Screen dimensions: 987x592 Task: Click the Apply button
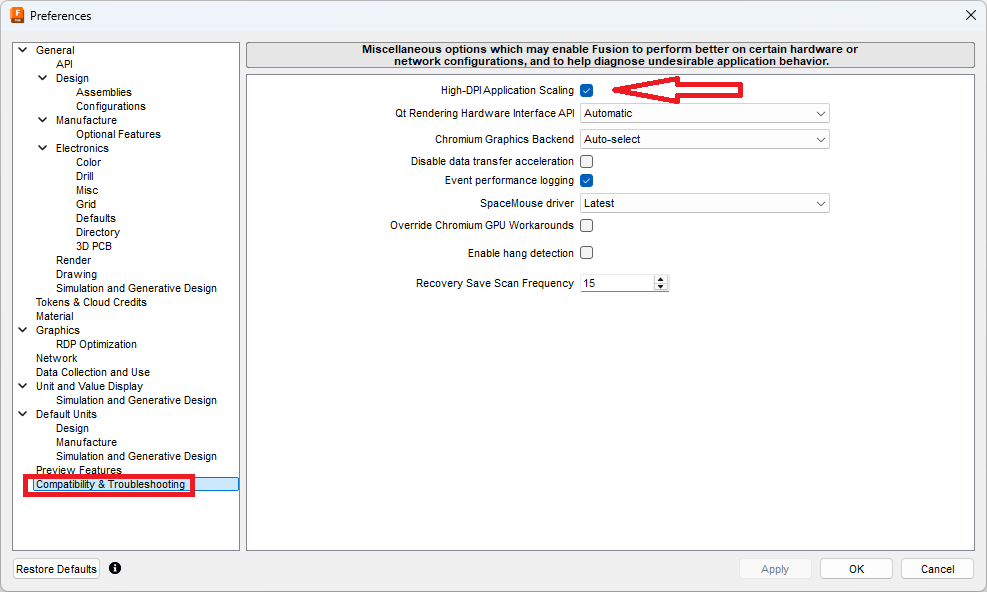click(x=775, y=569)
